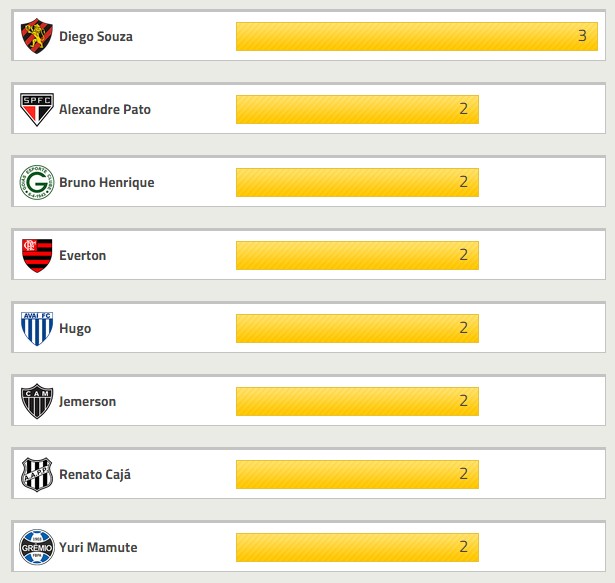Open Renato Cajá player link
The height and width of the screenshot is (583, 615).
[x=95, y=475]
